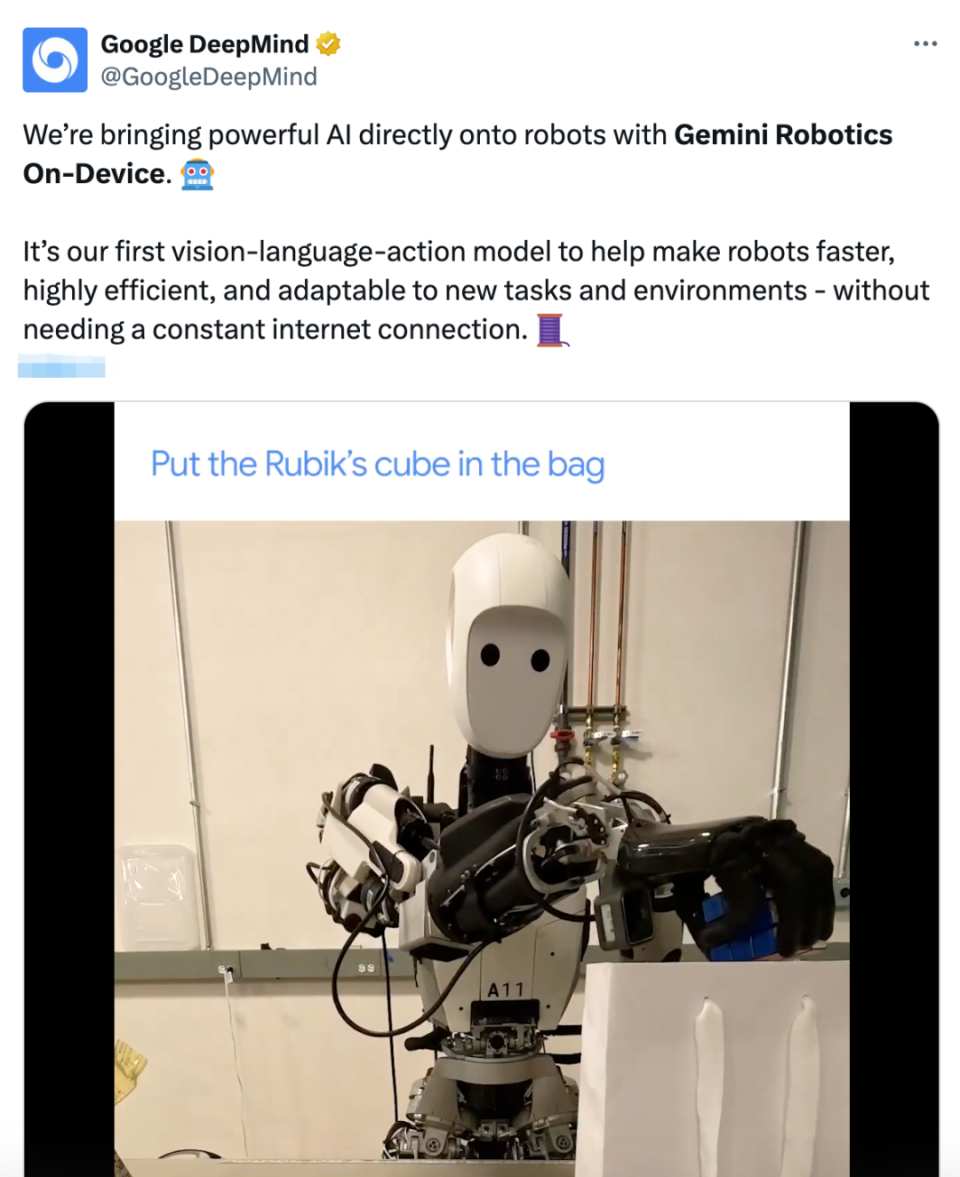Visit the @GoogleDeepMind handle link
The height and width of the screenshot is (1177, 960).
coord(209,77)
